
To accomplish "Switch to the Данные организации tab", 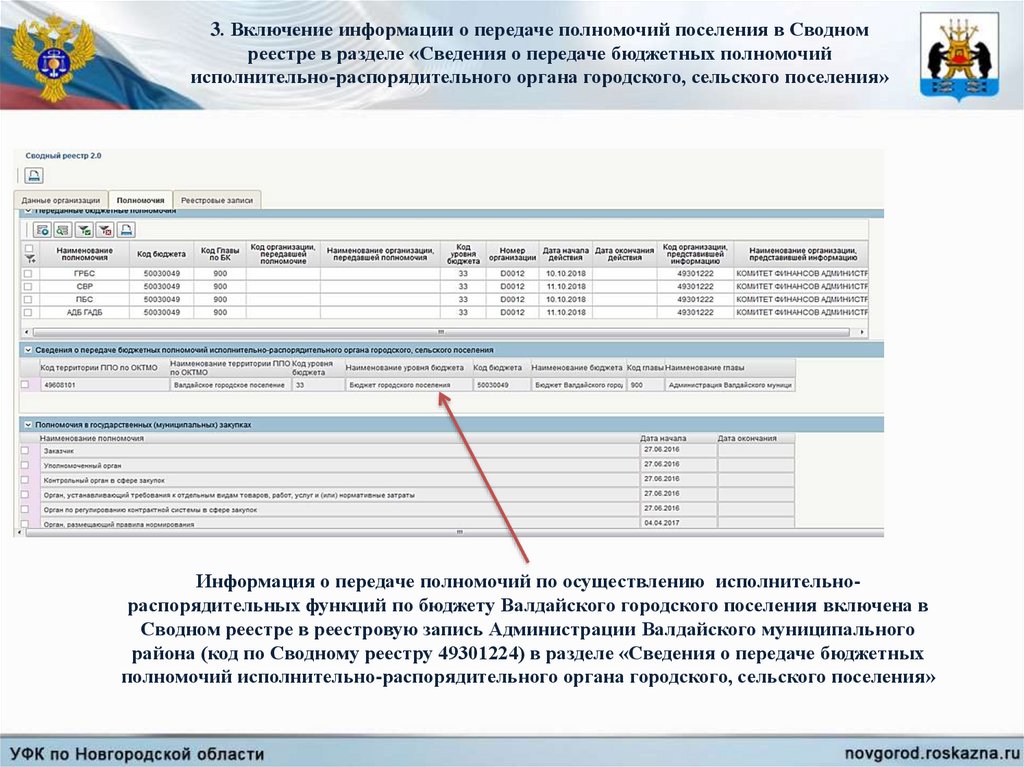I will coord(61,200).
